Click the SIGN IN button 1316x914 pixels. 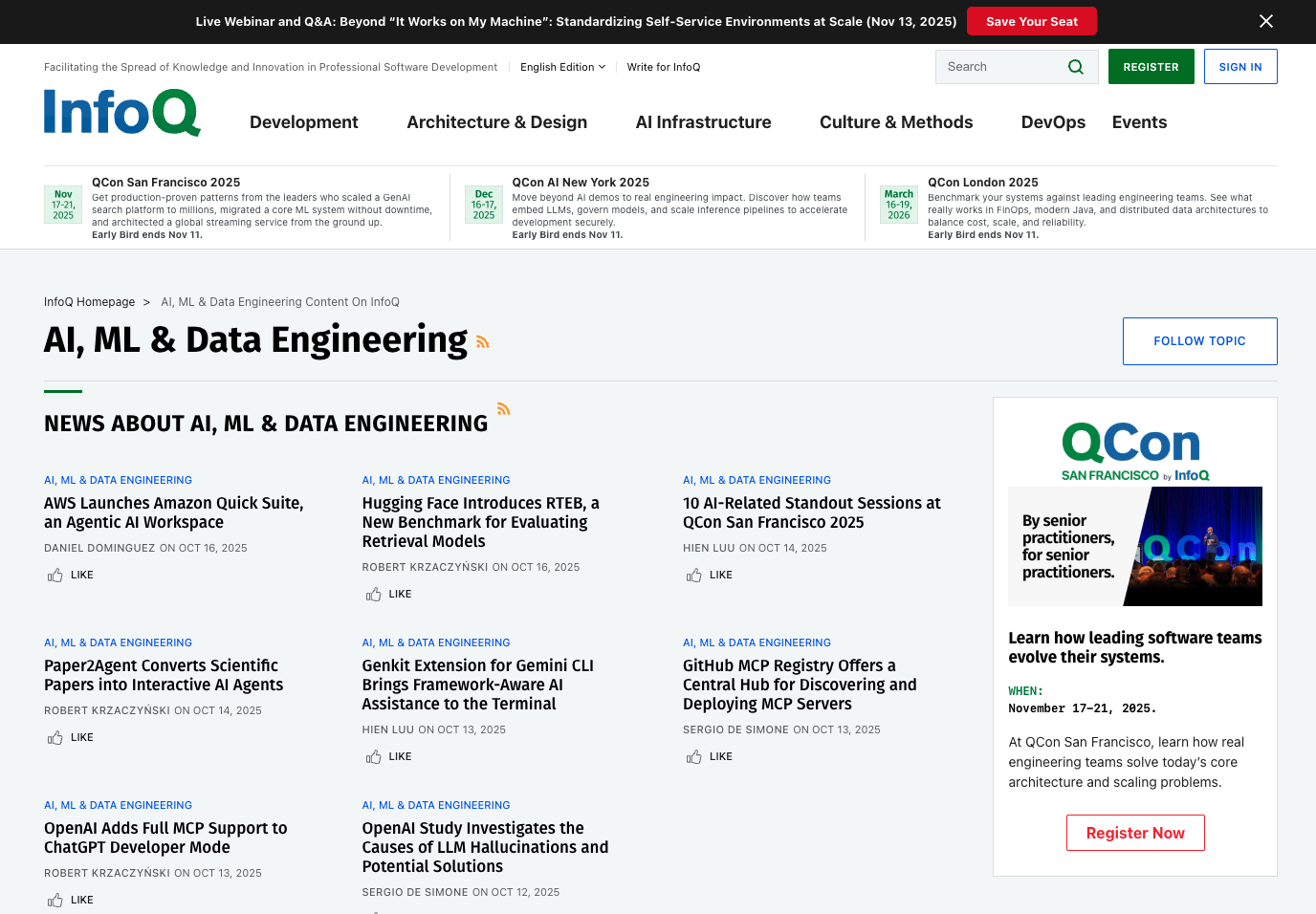1240,67
